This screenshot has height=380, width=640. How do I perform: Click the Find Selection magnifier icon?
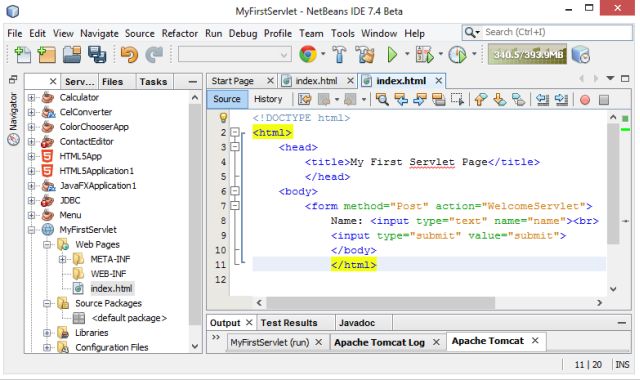(x=382, y=99)
